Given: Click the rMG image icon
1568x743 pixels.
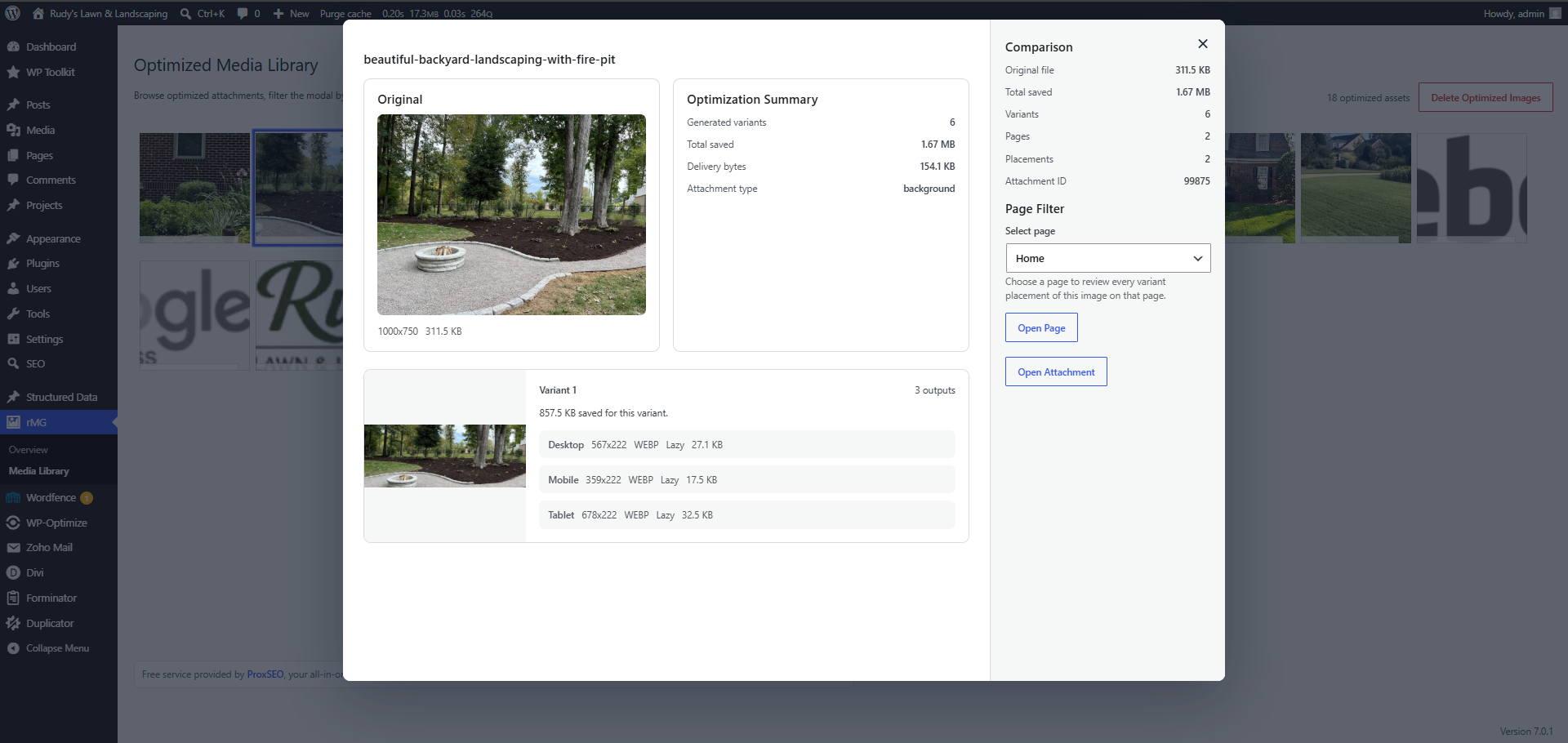Looking at the screenshot, I should [13, 422].
